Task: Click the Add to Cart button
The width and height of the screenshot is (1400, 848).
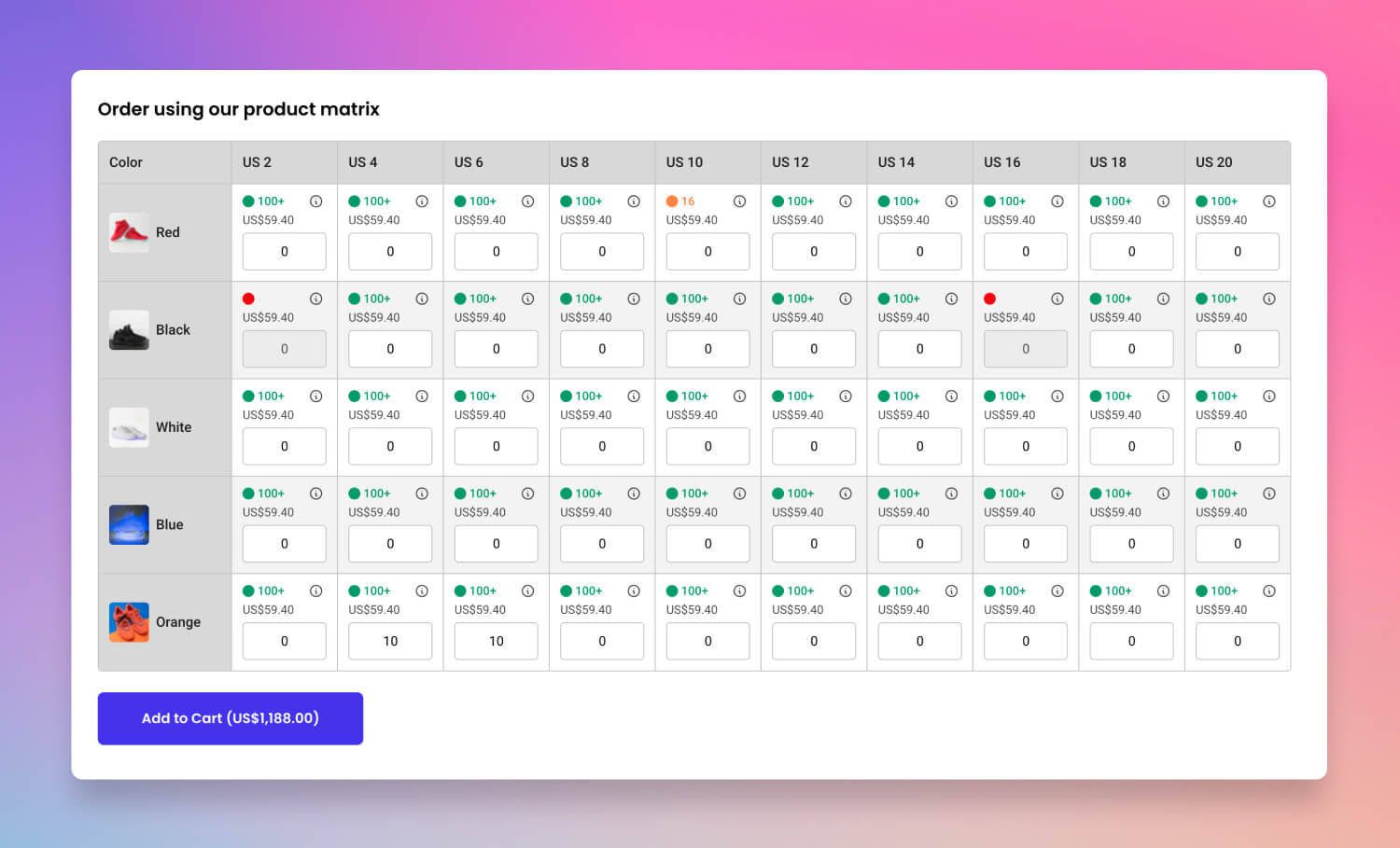Action: click(231, 718)
